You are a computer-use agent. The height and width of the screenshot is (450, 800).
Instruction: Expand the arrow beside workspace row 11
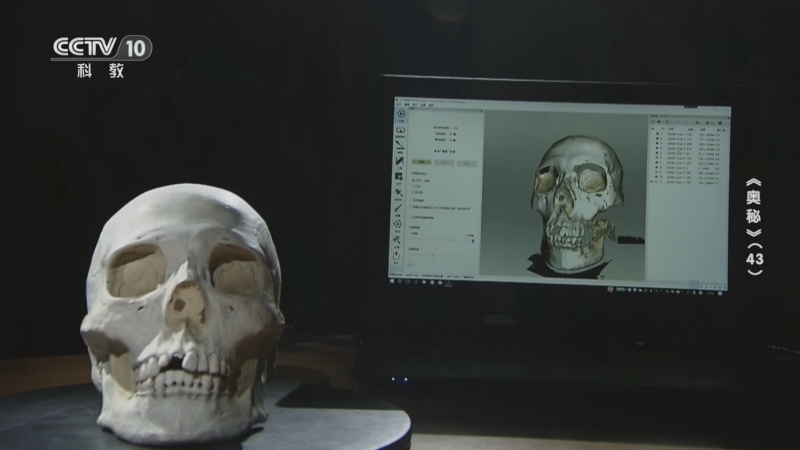click(652, 181)
